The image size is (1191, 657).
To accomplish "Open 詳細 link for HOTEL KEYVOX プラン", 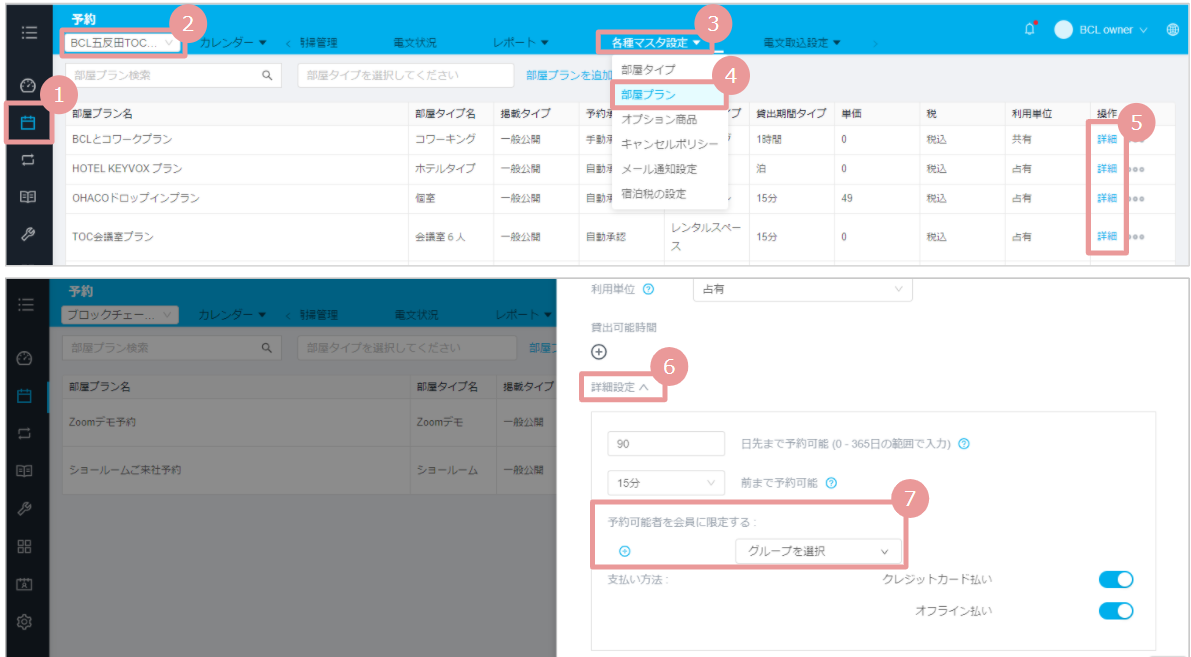I will click(1107, 169).
